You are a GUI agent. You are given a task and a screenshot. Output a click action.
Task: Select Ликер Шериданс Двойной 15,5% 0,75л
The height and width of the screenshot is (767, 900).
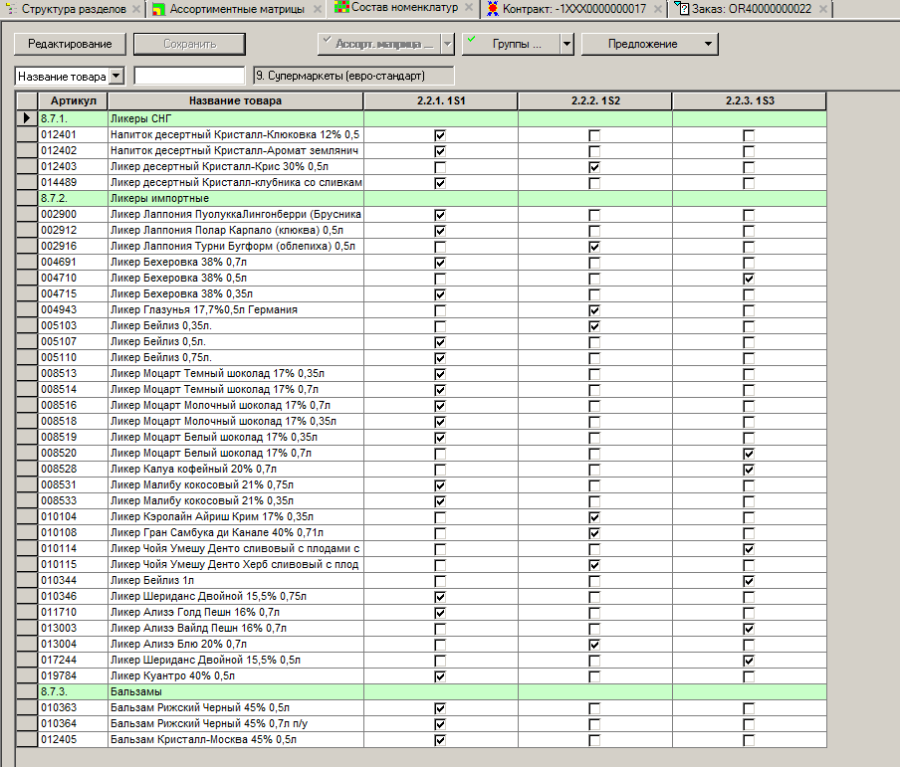(x=235, y=596)
